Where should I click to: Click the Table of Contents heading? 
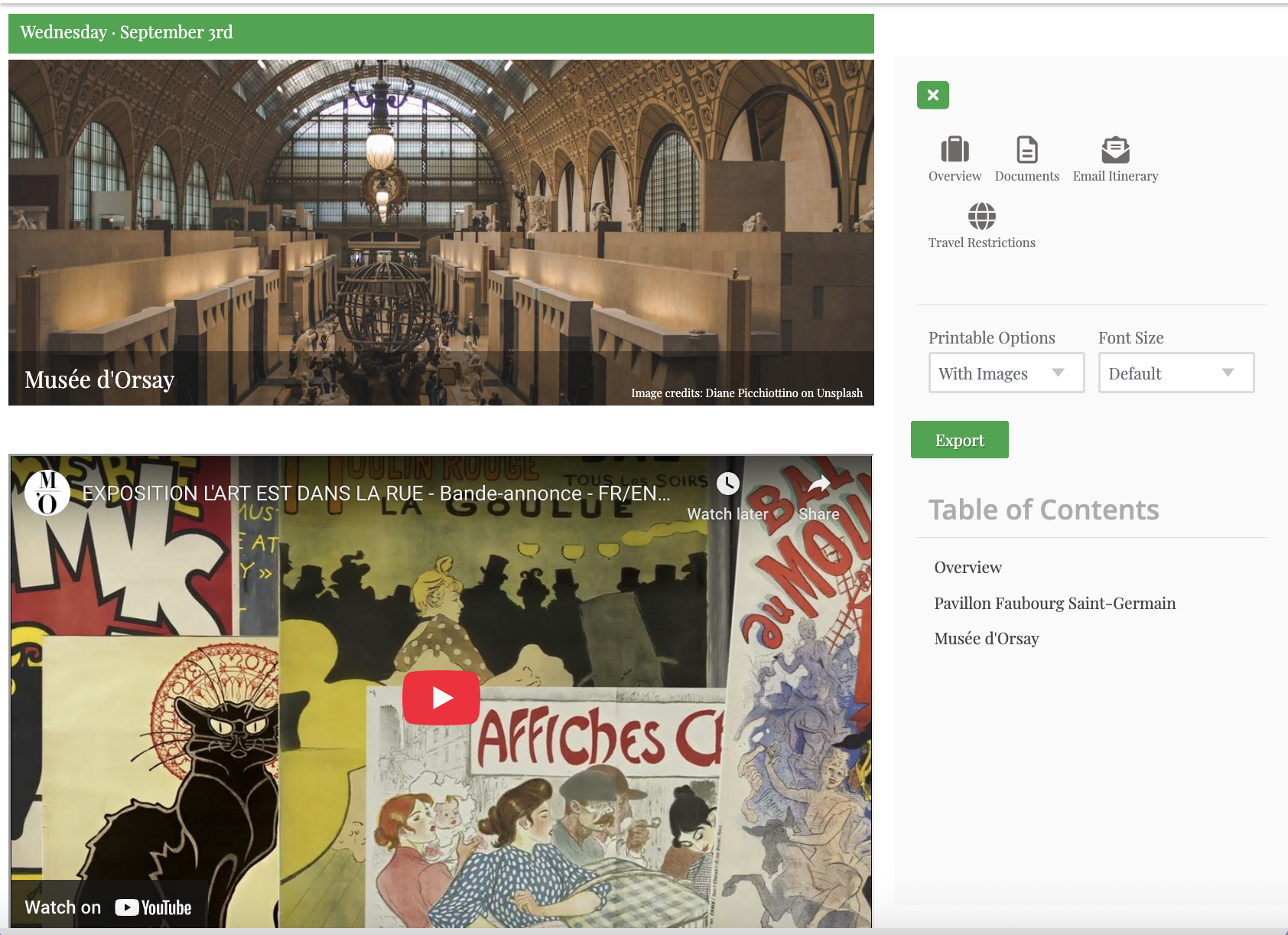1043,510
